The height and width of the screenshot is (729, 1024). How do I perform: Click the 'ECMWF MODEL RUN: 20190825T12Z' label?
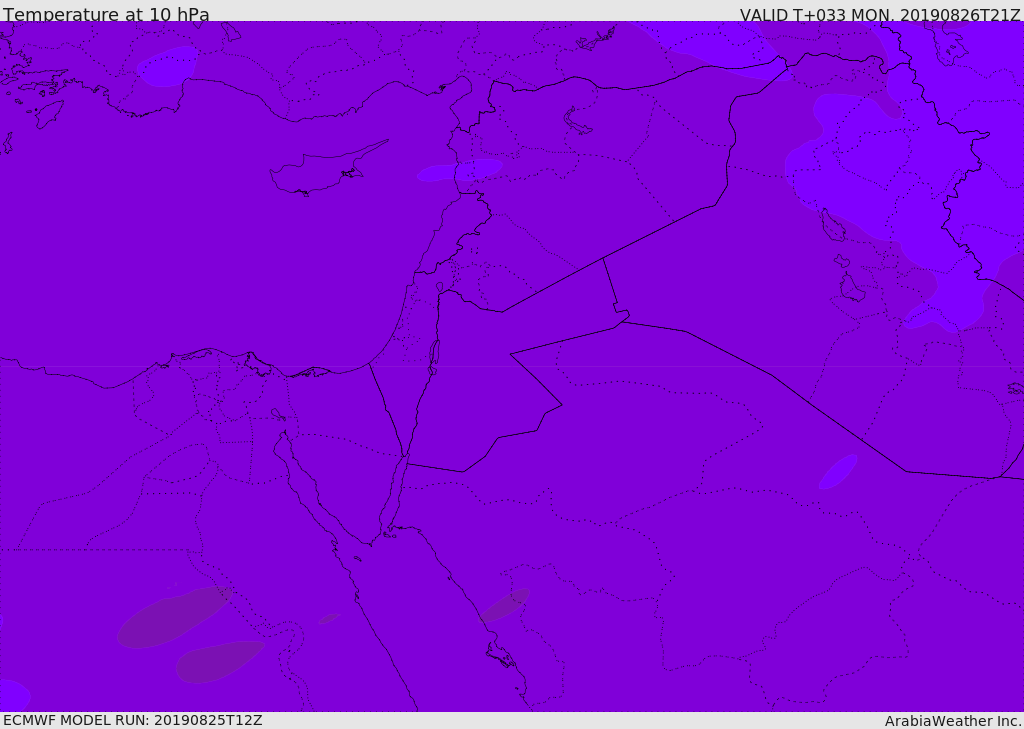(133, 720)
